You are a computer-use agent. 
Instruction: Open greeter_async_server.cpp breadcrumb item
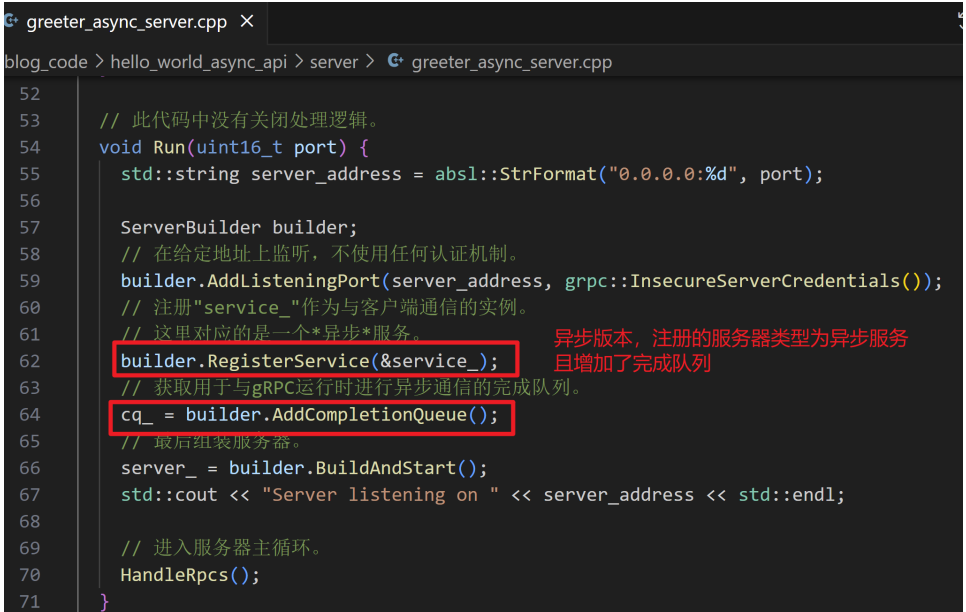click(511, 62)
